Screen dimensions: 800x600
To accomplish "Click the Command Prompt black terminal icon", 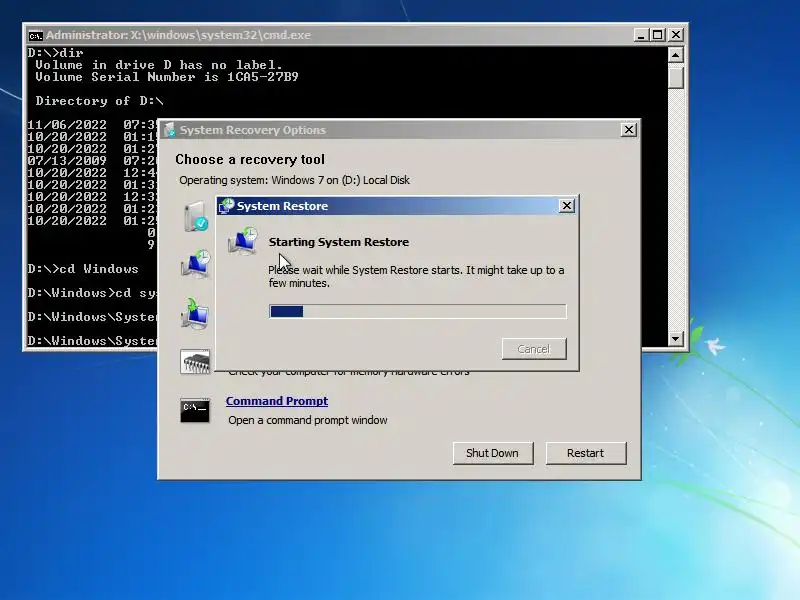I will [195, 411].
